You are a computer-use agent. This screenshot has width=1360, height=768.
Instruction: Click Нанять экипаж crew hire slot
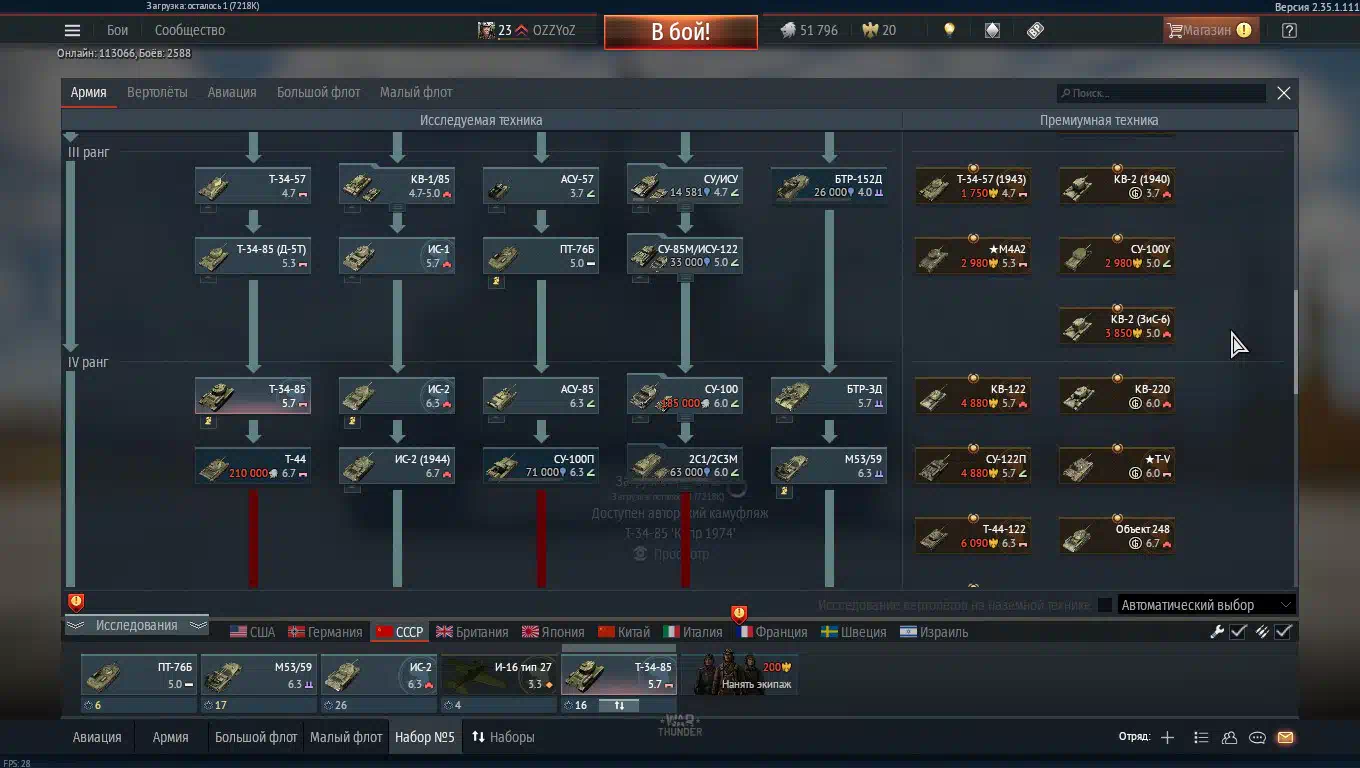(x=740, y=674)
